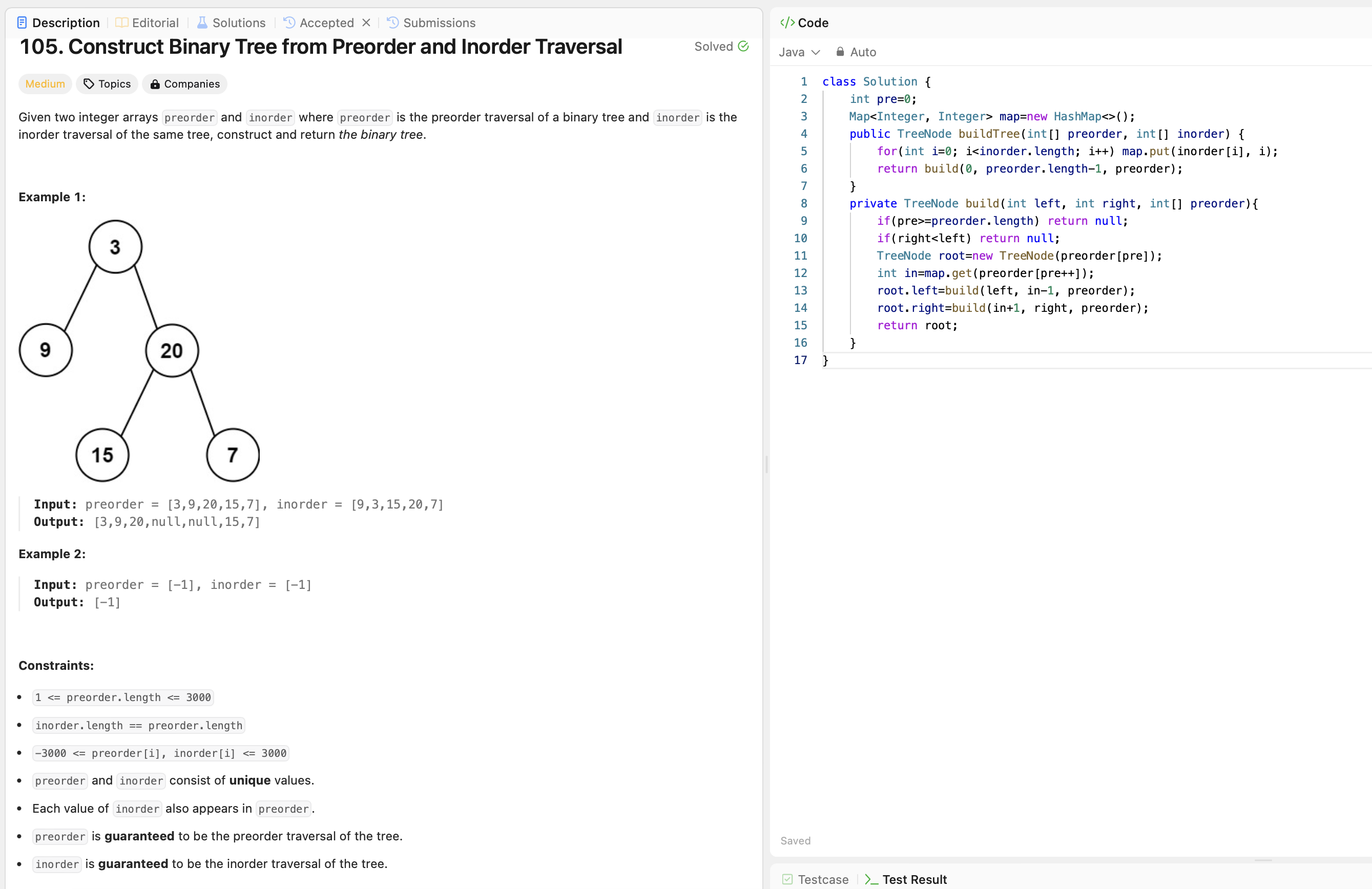Open the Java language dropdown

[x=799, y=52]
